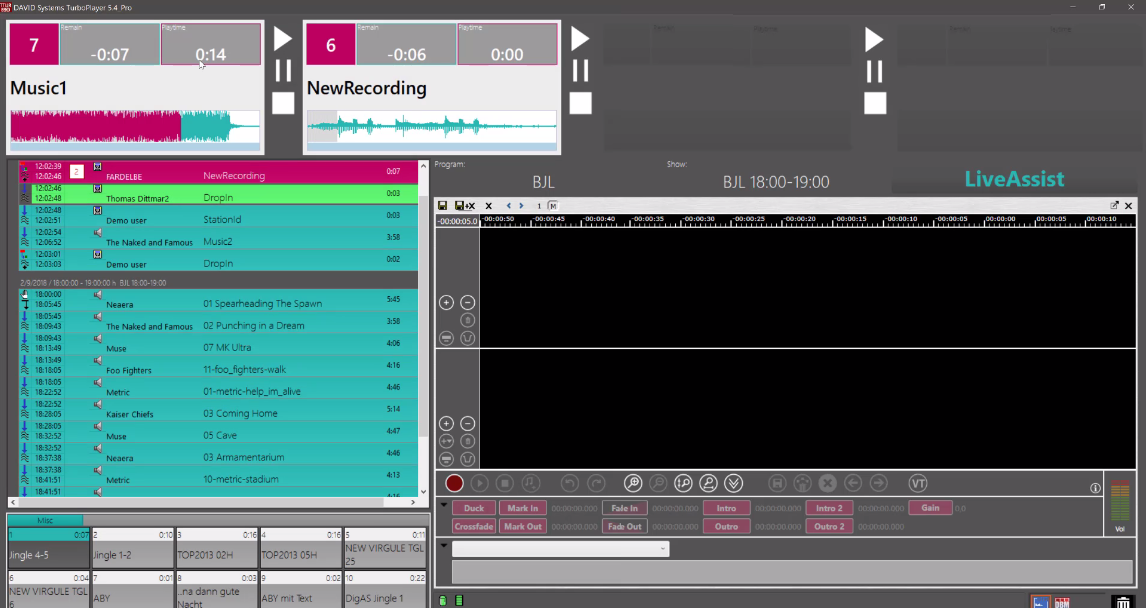This screenshot has height=608, width=1146.
Task: Collapse the marker buttons section triangle
Action: pyautogui.click(x=443, y=505)
